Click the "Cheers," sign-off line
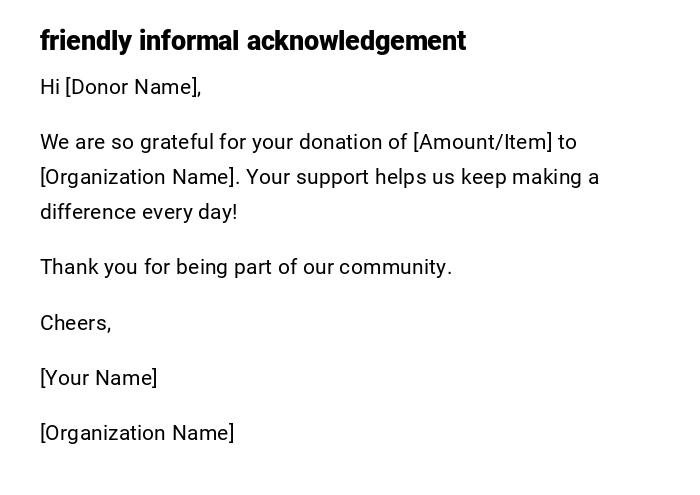The image size is (700, 495). (76, 323)
